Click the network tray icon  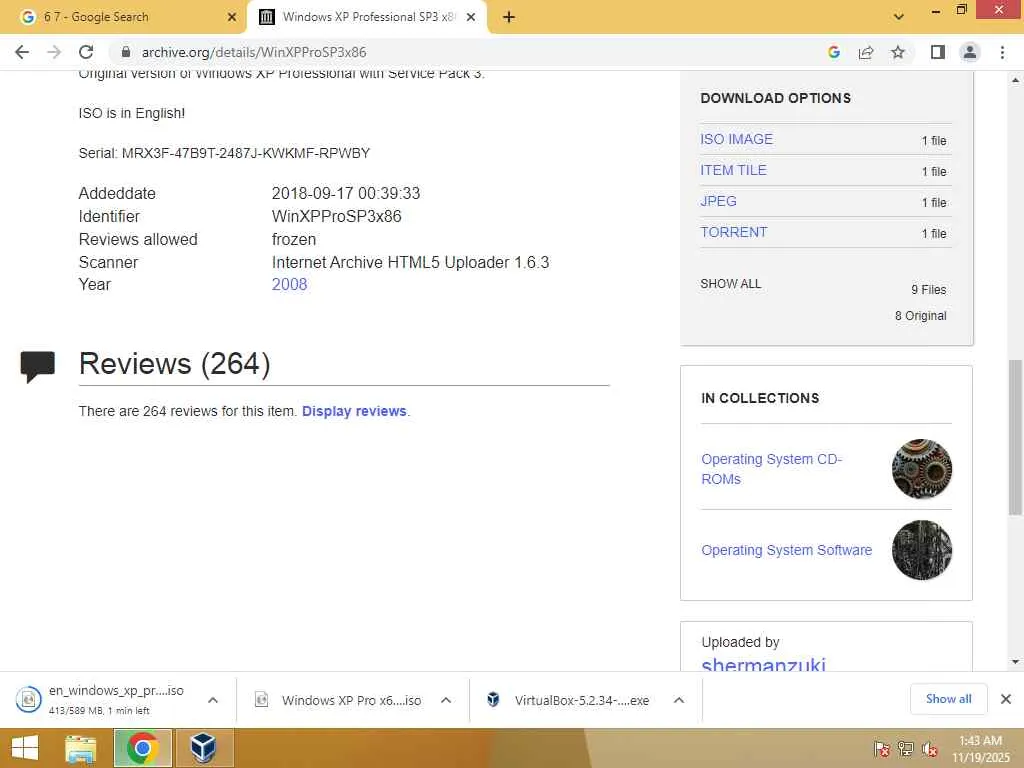pos(905,750)
